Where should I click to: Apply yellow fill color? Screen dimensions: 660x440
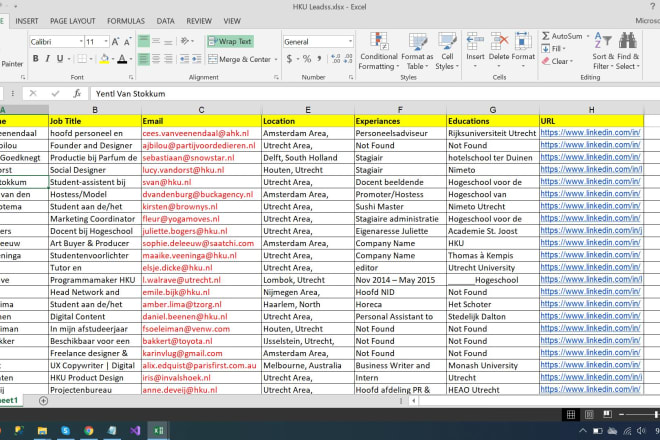[104, 59]
